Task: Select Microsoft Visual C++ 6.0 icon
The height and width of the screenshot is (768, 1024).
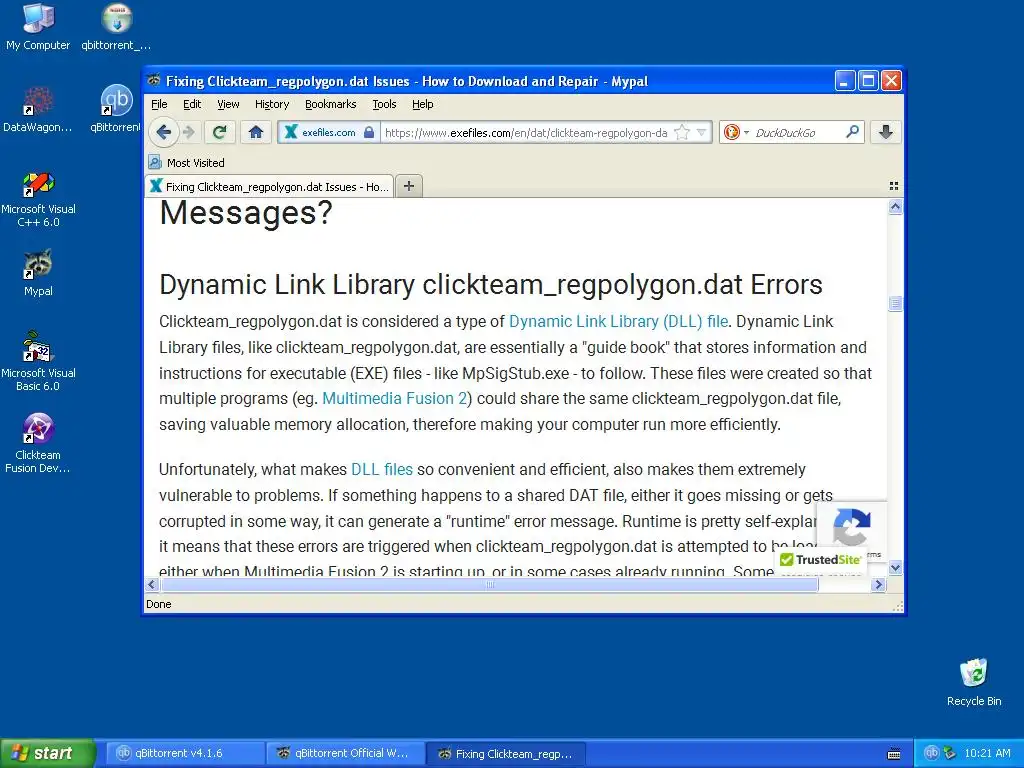Action: click(x=38, y=199)
